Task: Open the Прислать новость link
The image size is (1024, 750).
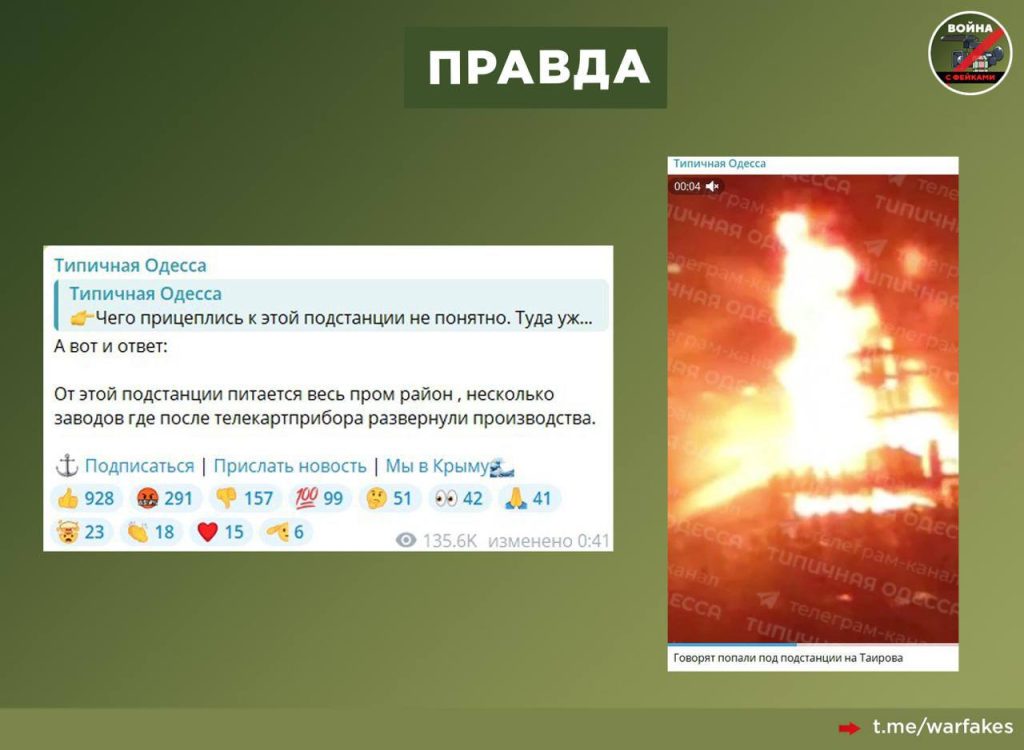Action: [290, 466]
